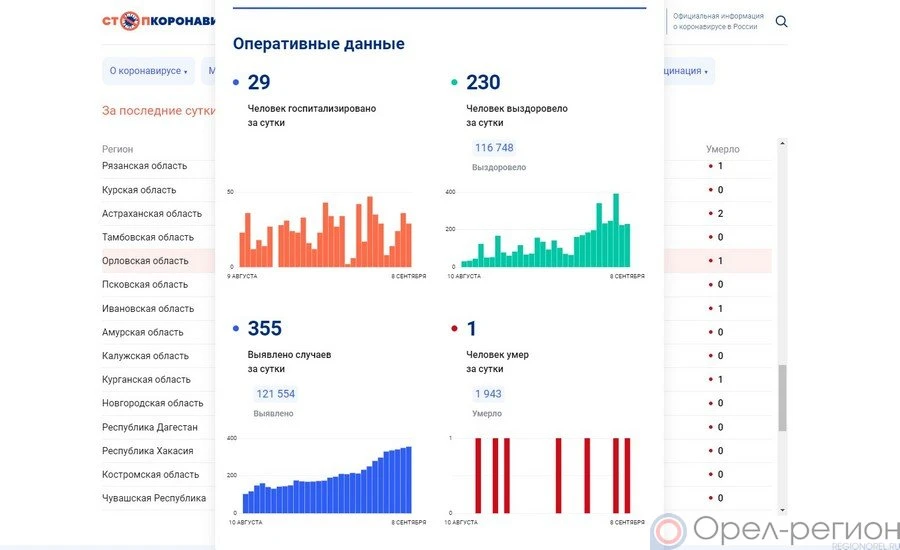
Task: Click the search magnifier icon
Action: tap(781, 22)
